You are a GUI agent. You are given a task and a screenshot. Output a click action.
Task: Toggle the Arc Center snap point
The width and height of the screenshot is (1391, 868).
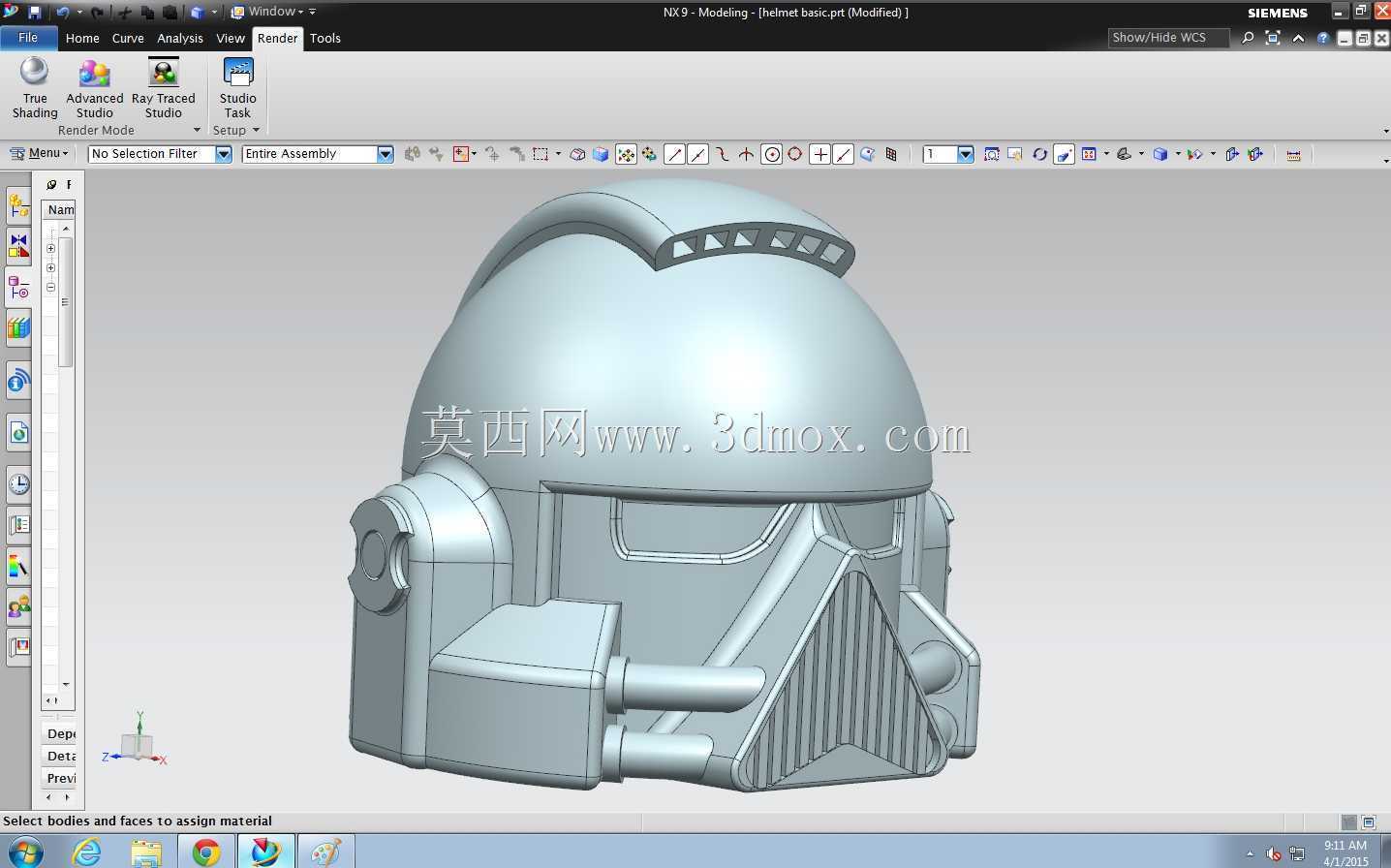pos(771,154)
